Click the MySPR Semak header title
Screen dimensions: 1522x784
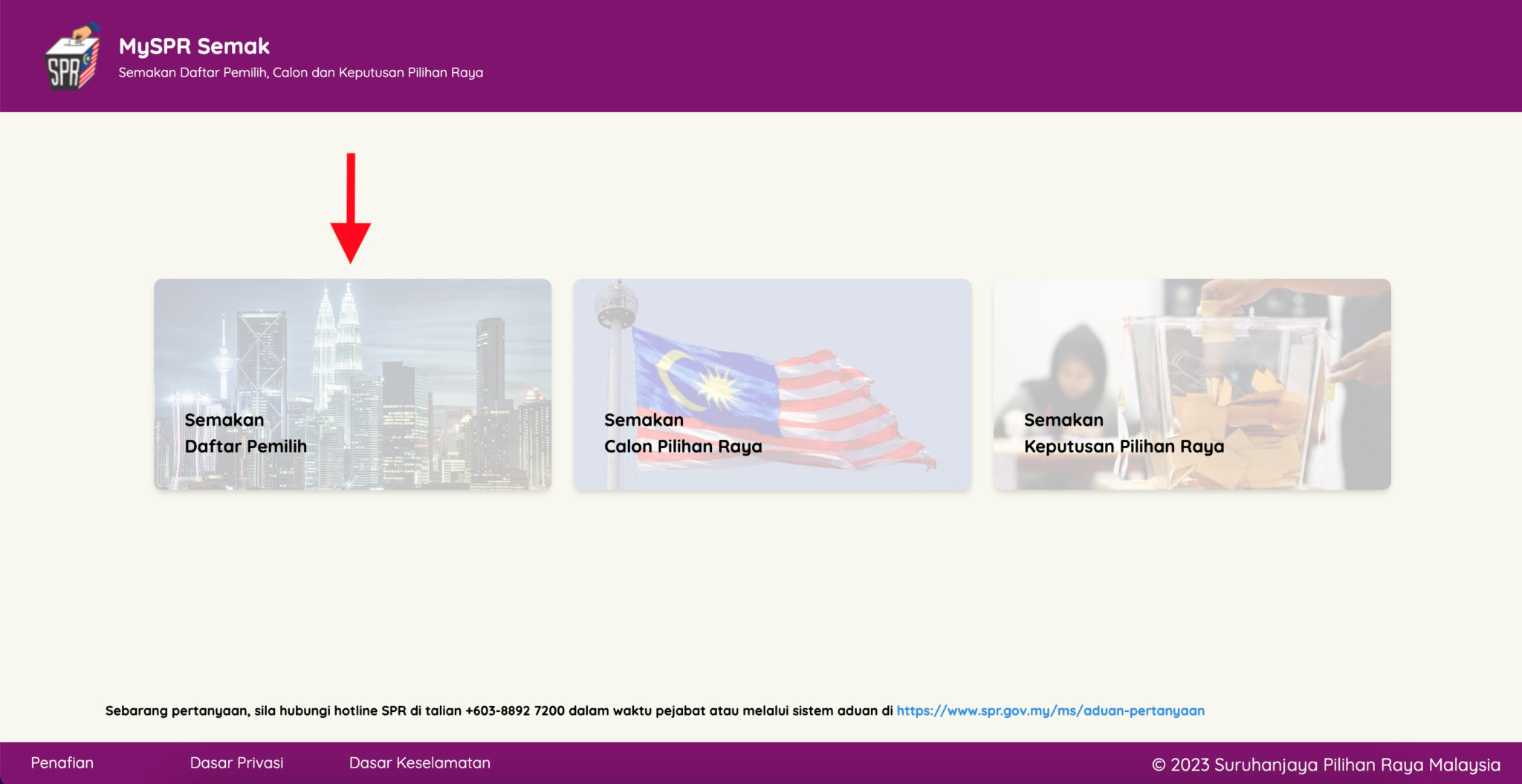pyautogui.click(x=194, y=46)
